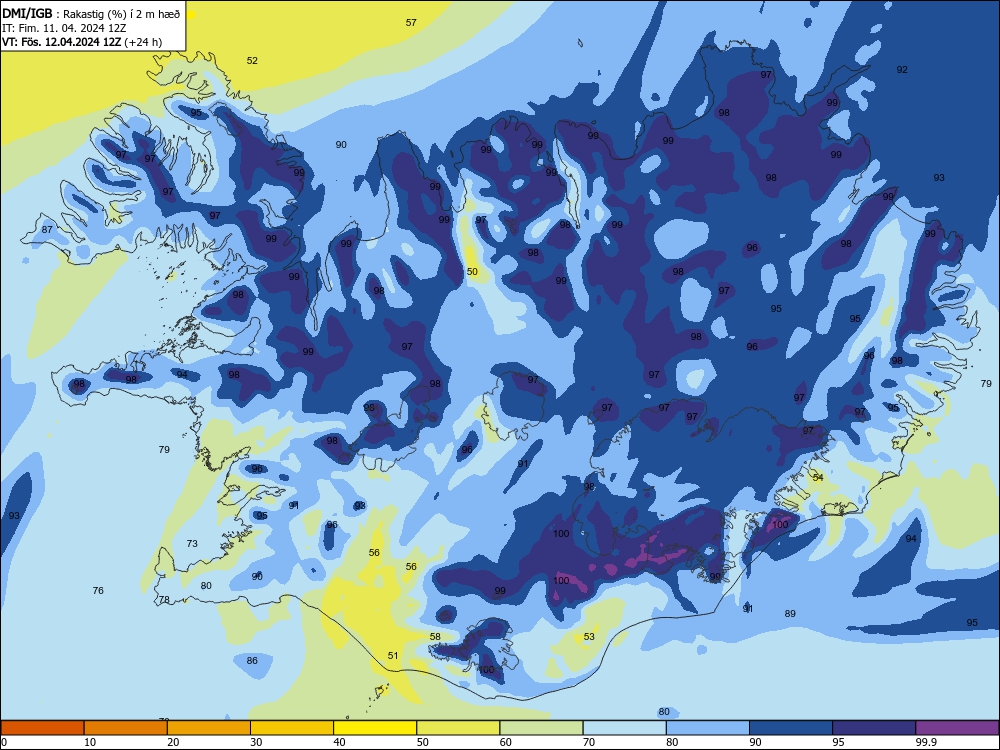
Task: Click the '86' humidity value label
Action: (x=253, y=661)
